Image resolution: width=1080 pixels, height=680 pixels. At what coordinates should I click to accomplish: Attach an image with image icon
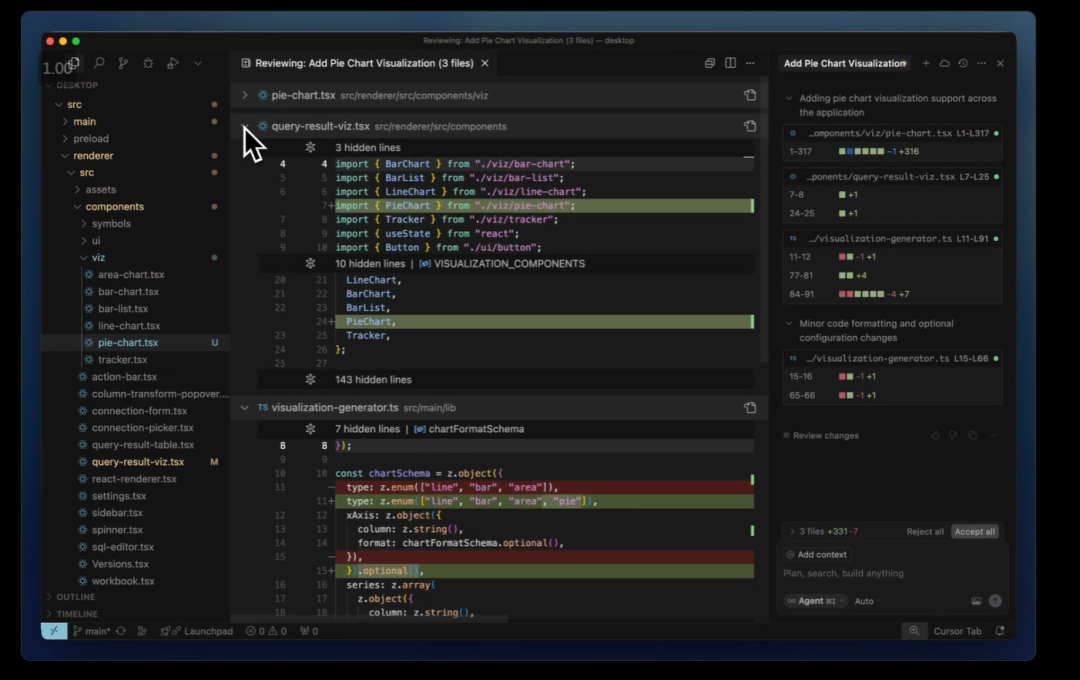[x=976, y=601]
